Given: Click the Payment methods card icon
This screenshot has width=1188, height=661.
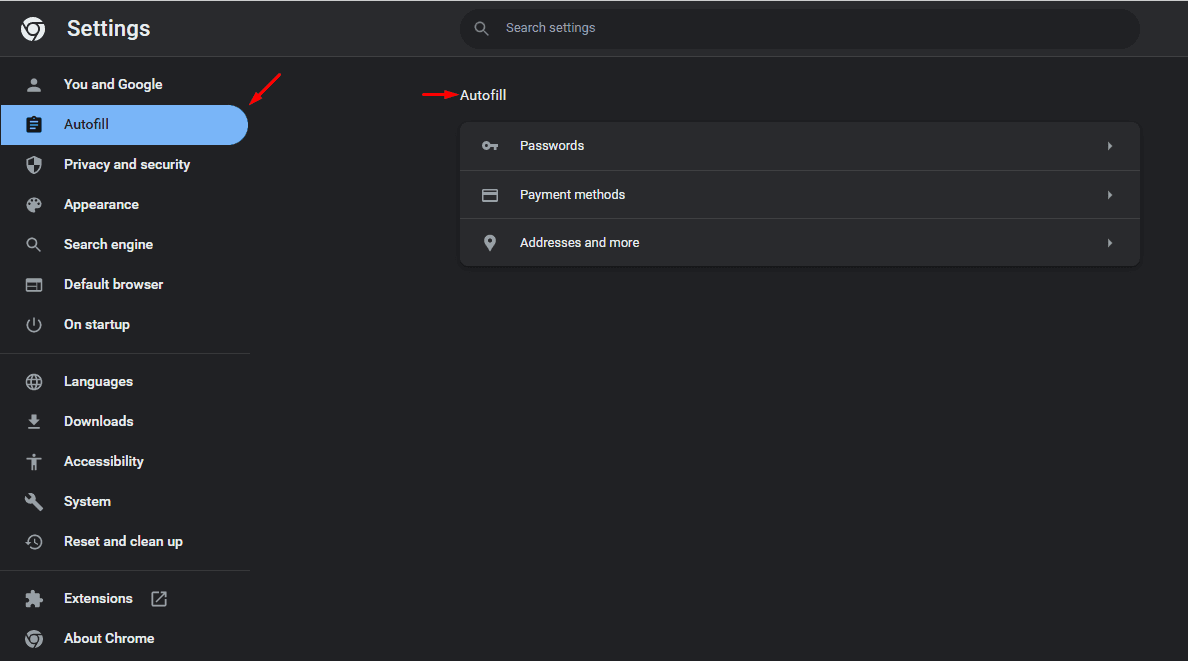Looking at the screenshot, I should click(x=490, y=194).
